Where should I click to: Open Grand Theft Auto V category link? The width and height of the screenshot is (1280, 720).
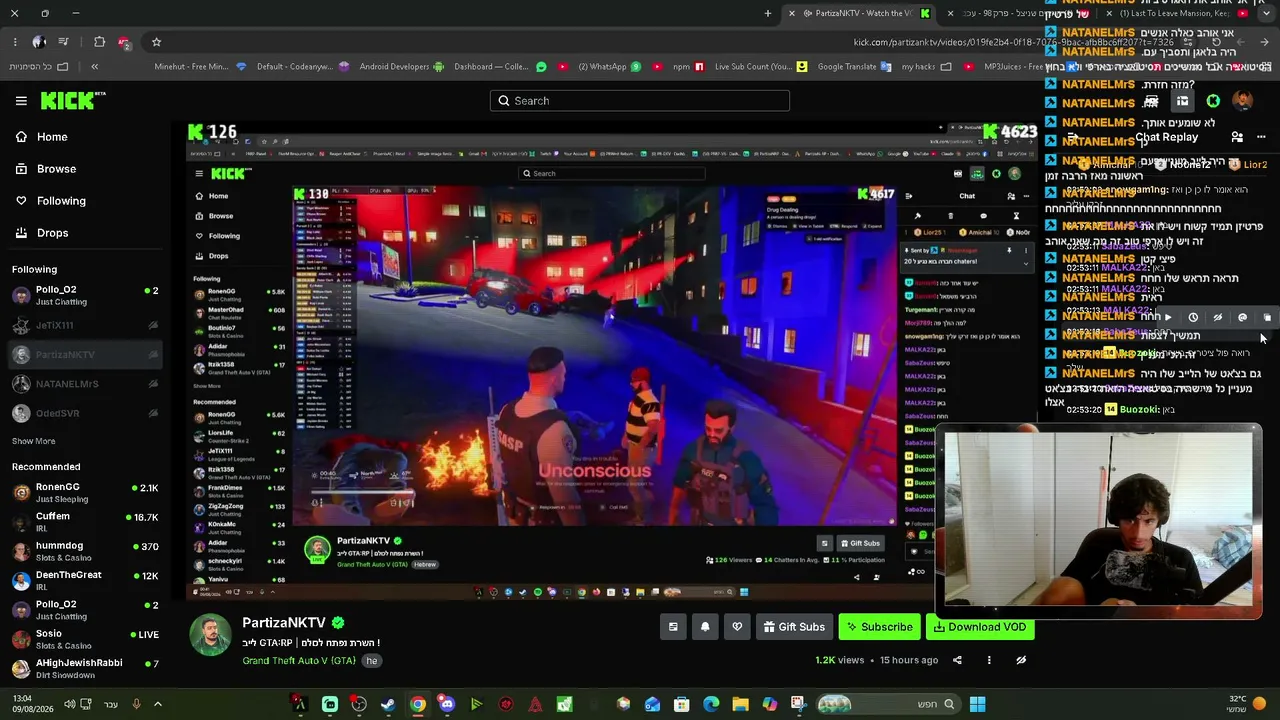click(299, 661)
